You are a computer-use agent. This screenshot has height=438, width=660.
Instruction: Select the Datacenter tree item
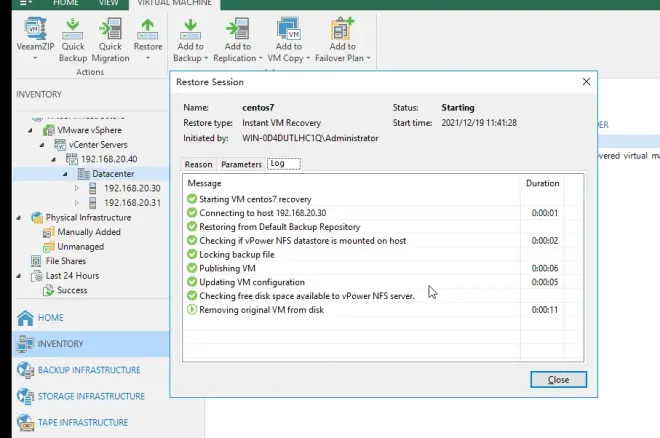coord(113,174)
